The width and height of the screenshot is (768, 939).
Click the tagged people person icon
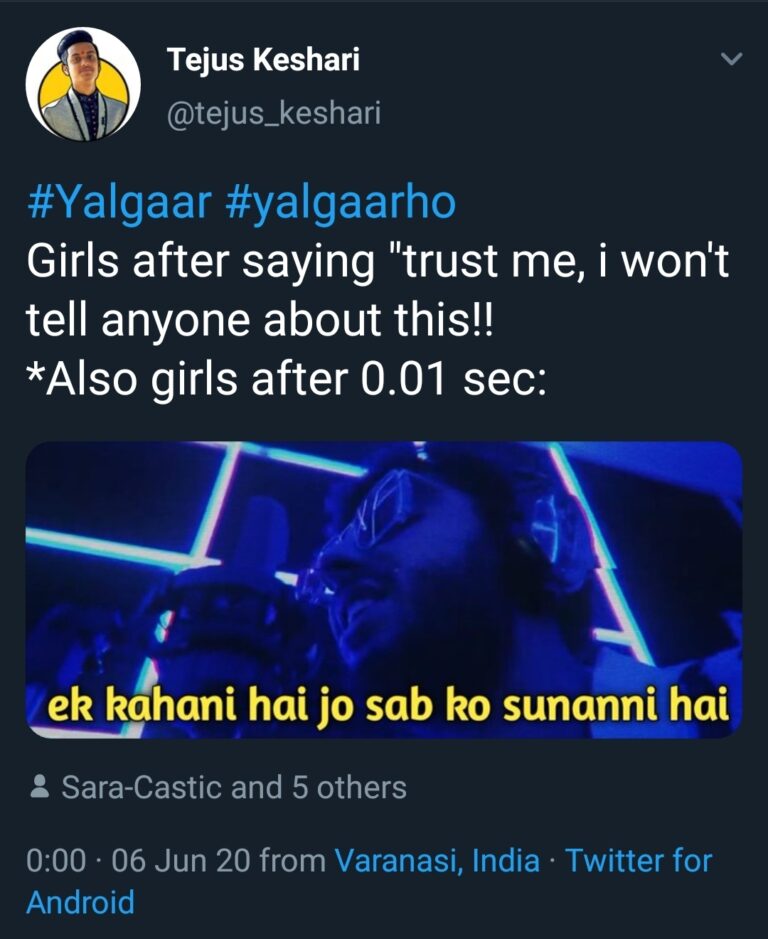coord(40,788)
